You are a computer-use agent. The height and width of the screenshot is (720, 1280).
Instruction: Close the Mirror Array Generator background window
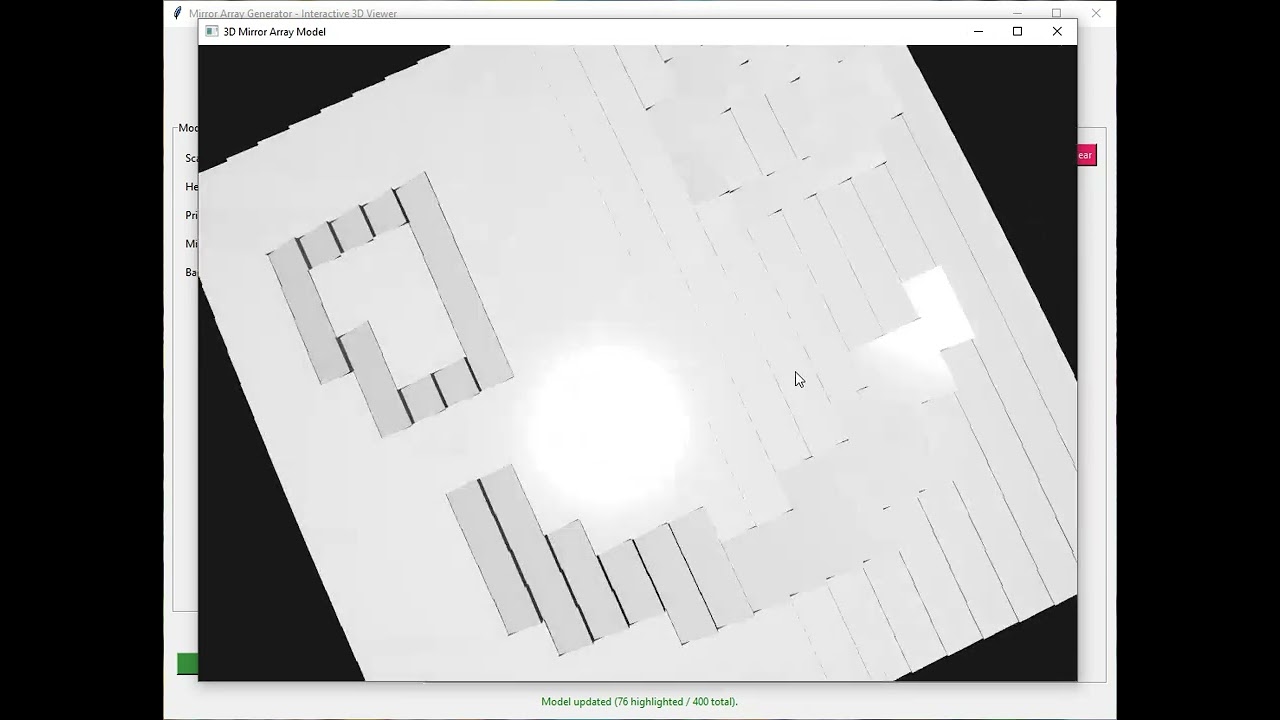(x=1096, y=13)
